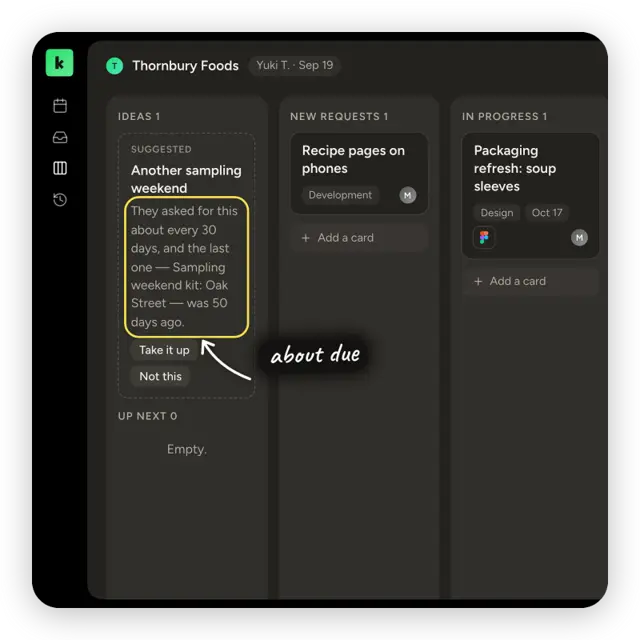Click the Oct 17 due date chip
The image size is (640, 640).
click(x=547, y=213)
